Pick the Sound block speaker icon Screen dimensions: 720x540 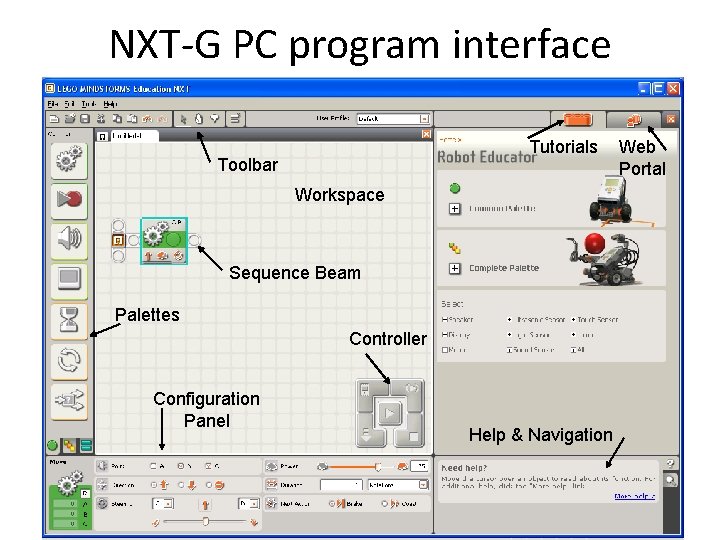coord(69,240)
